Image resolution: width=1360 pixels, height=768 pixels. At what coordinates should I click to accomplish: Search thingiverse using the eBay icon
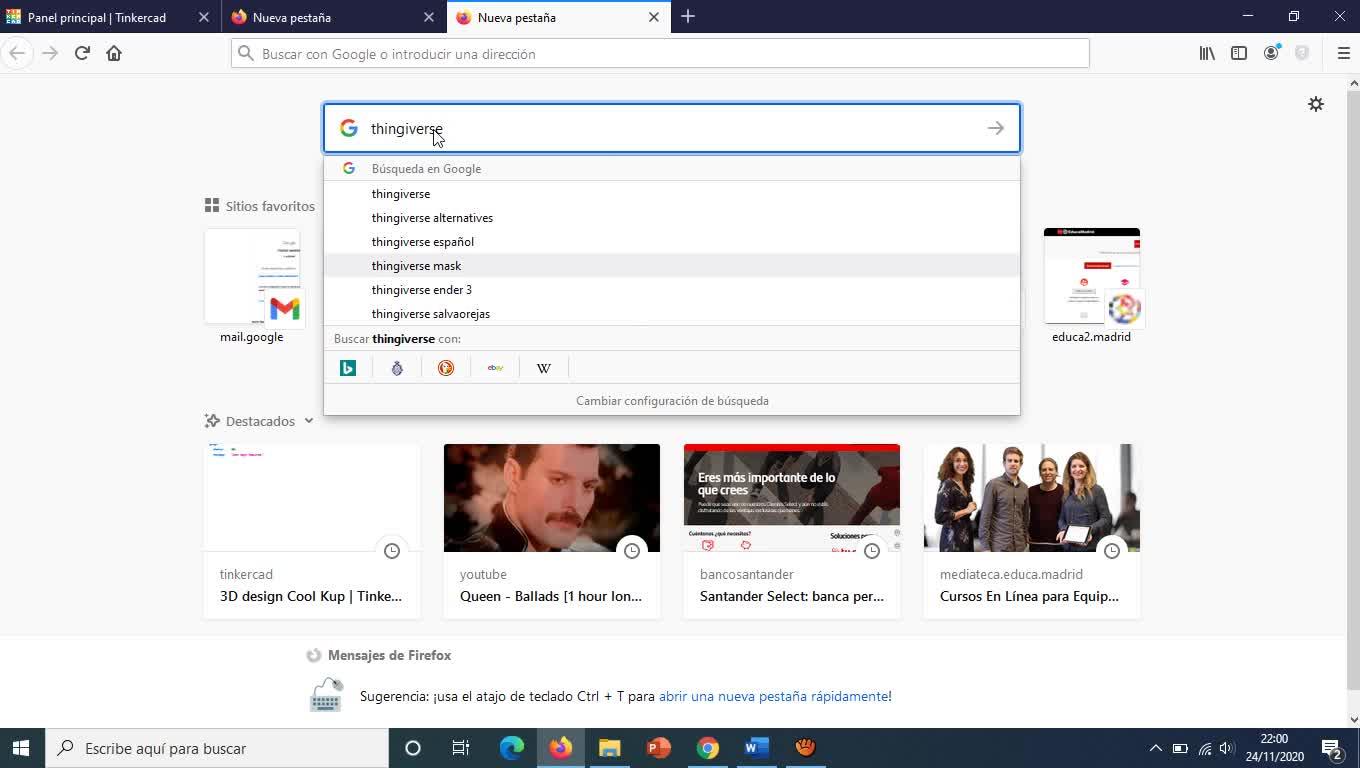click(495, 368)
